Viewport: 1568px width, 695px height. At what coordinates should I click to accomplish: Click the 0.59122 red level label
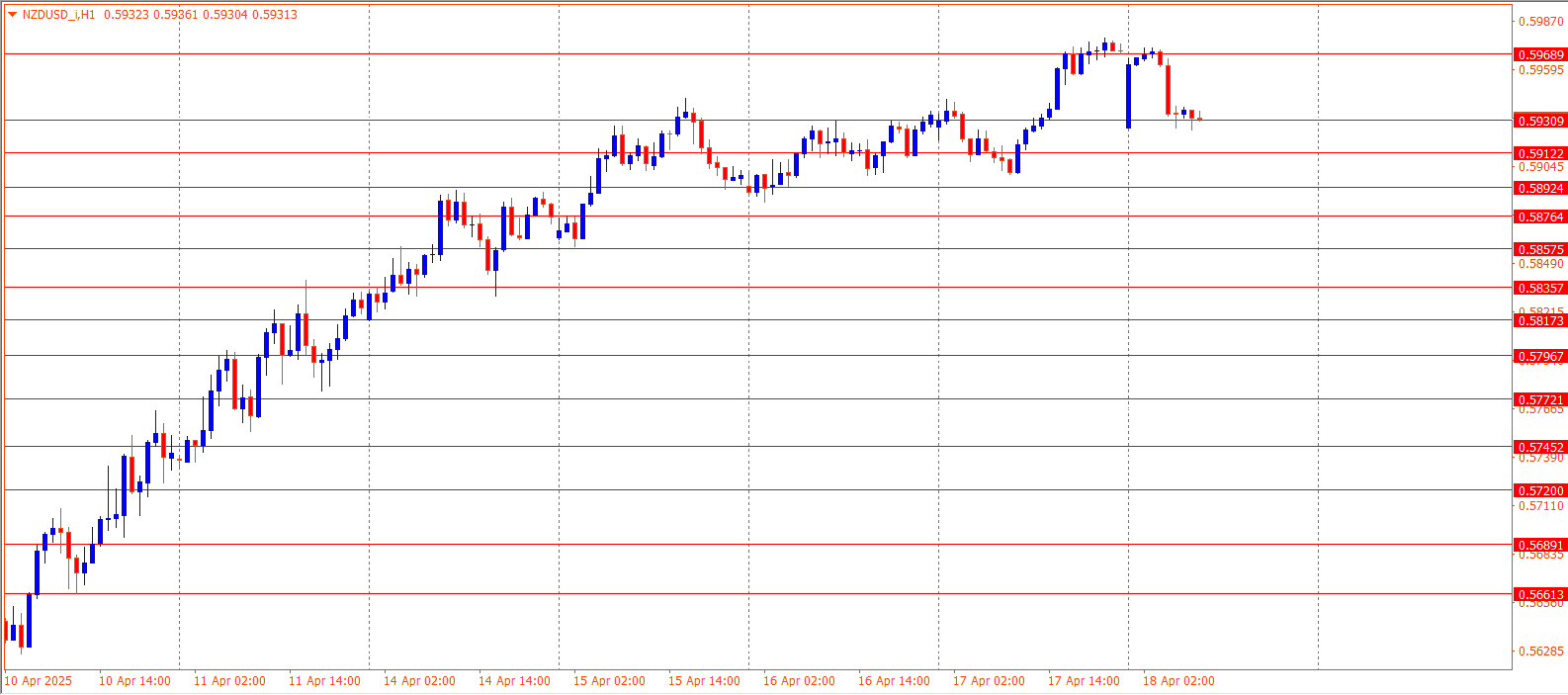1540,153
